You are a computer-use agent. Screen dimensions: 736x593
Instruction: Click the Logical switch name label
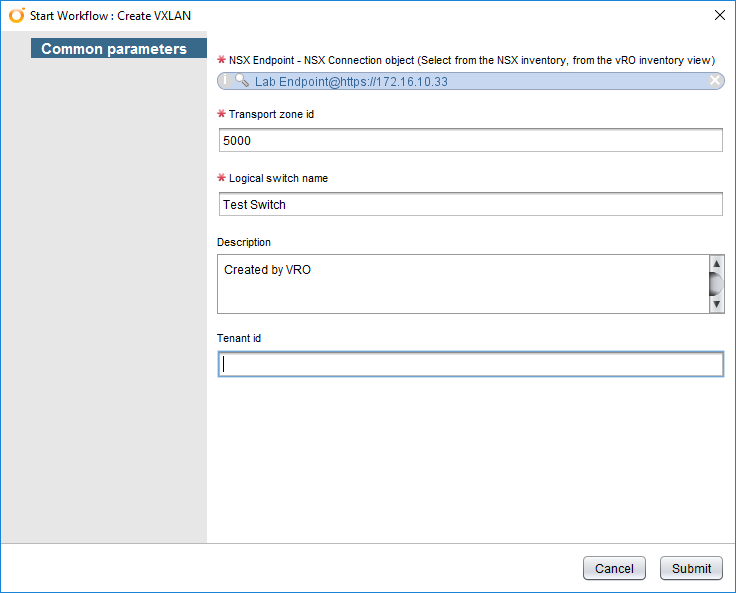pyautogui.click(x=278, y=178)
